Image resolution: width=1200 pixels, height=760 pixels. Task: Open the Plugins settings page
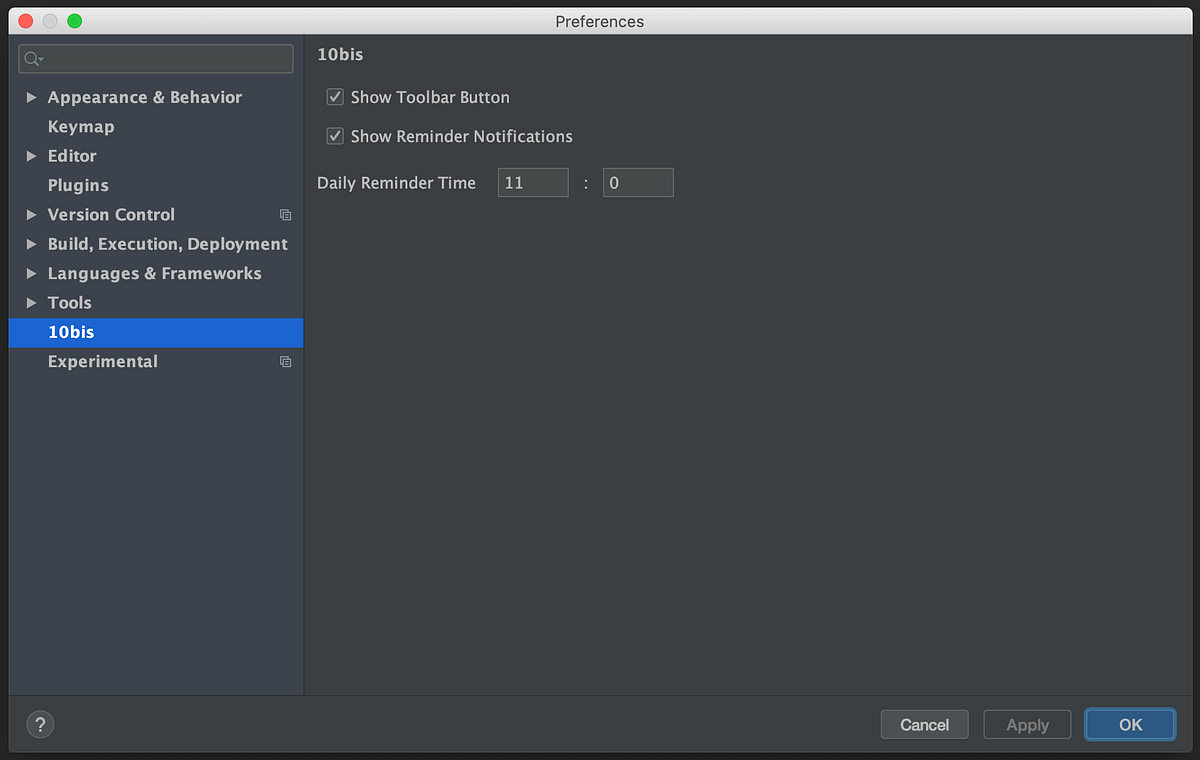pos(78,185)
